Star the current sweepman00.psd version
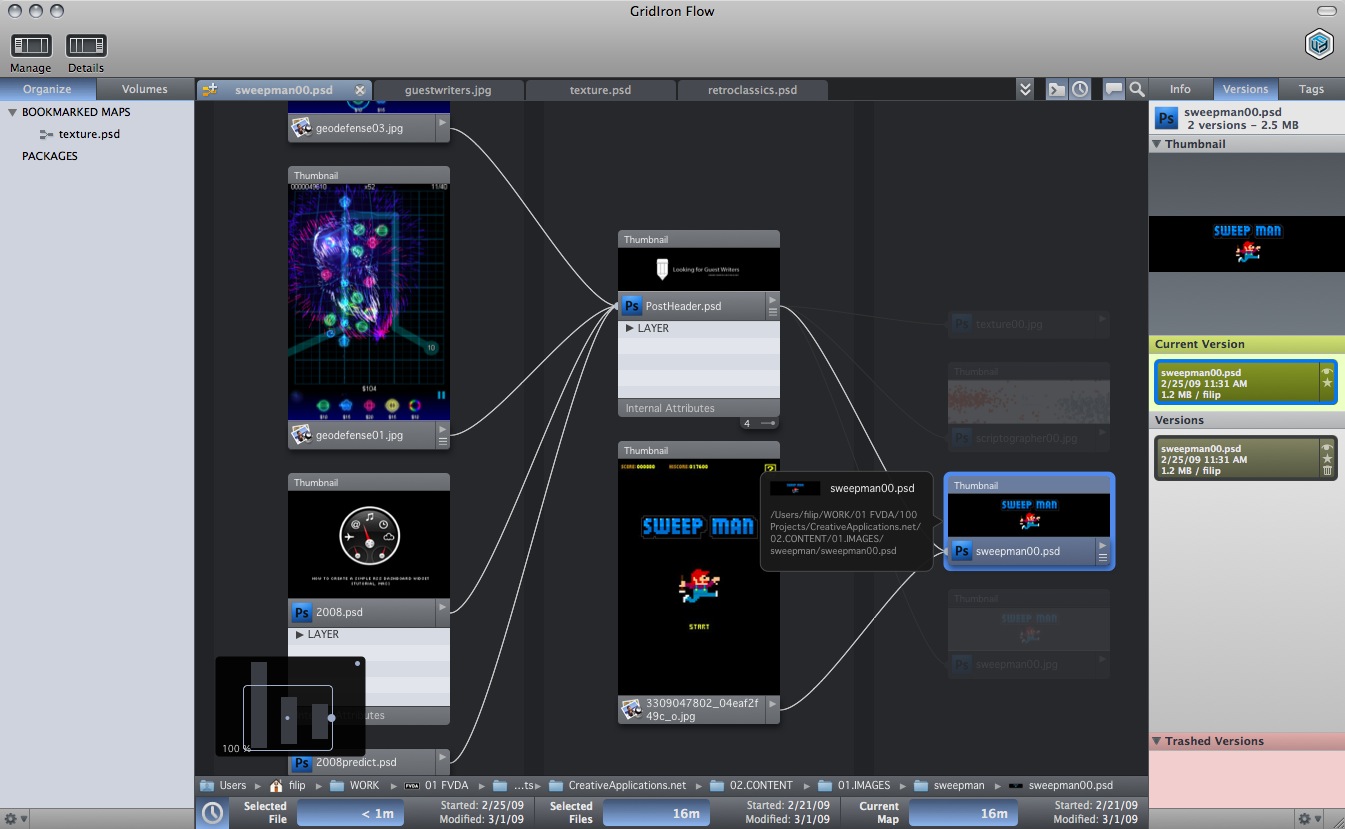1345x829 pixels. (x=1327, y=383)
